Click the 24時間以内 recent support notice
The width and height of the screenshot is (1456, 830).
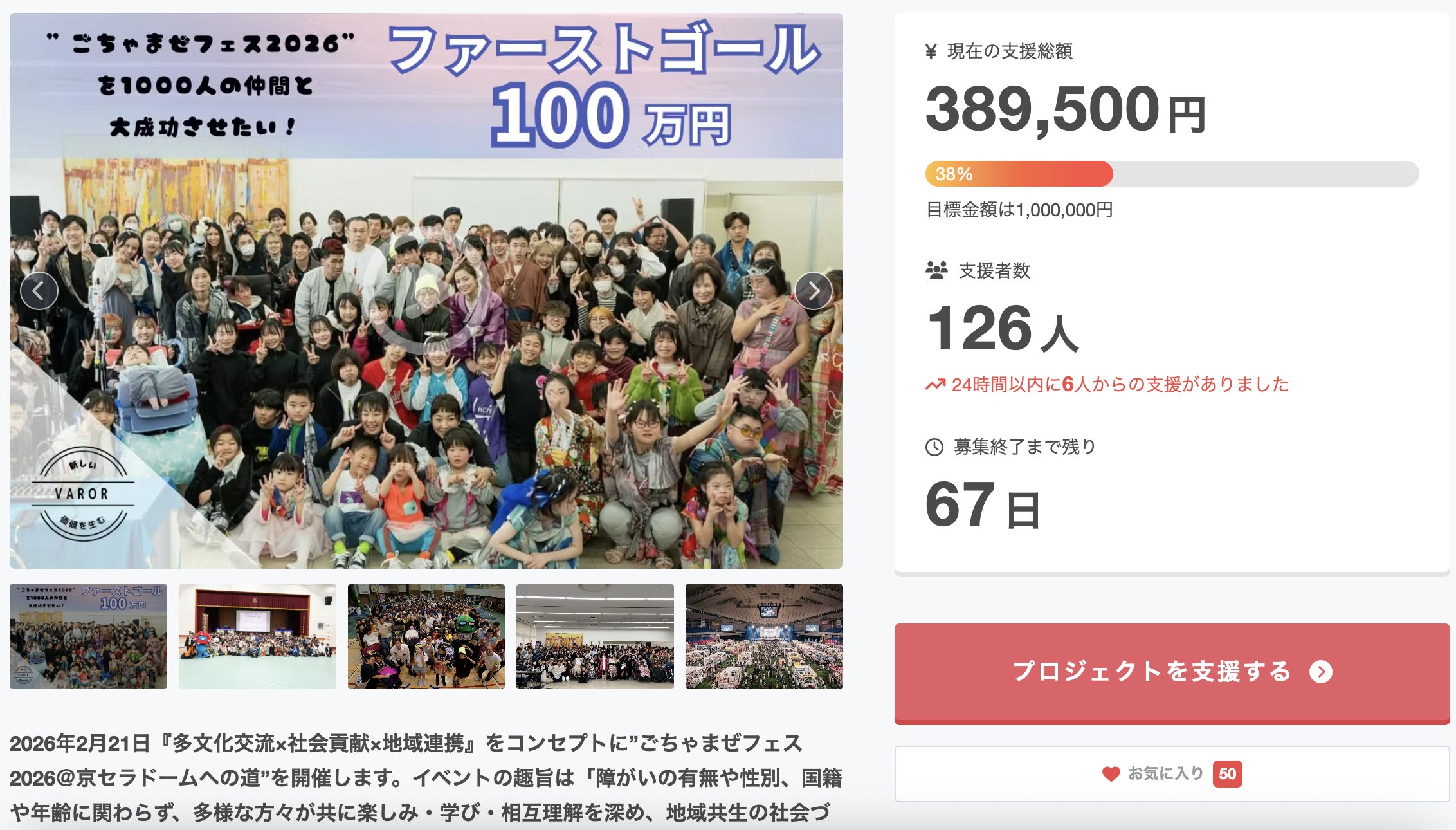(x=1119, y=385)
